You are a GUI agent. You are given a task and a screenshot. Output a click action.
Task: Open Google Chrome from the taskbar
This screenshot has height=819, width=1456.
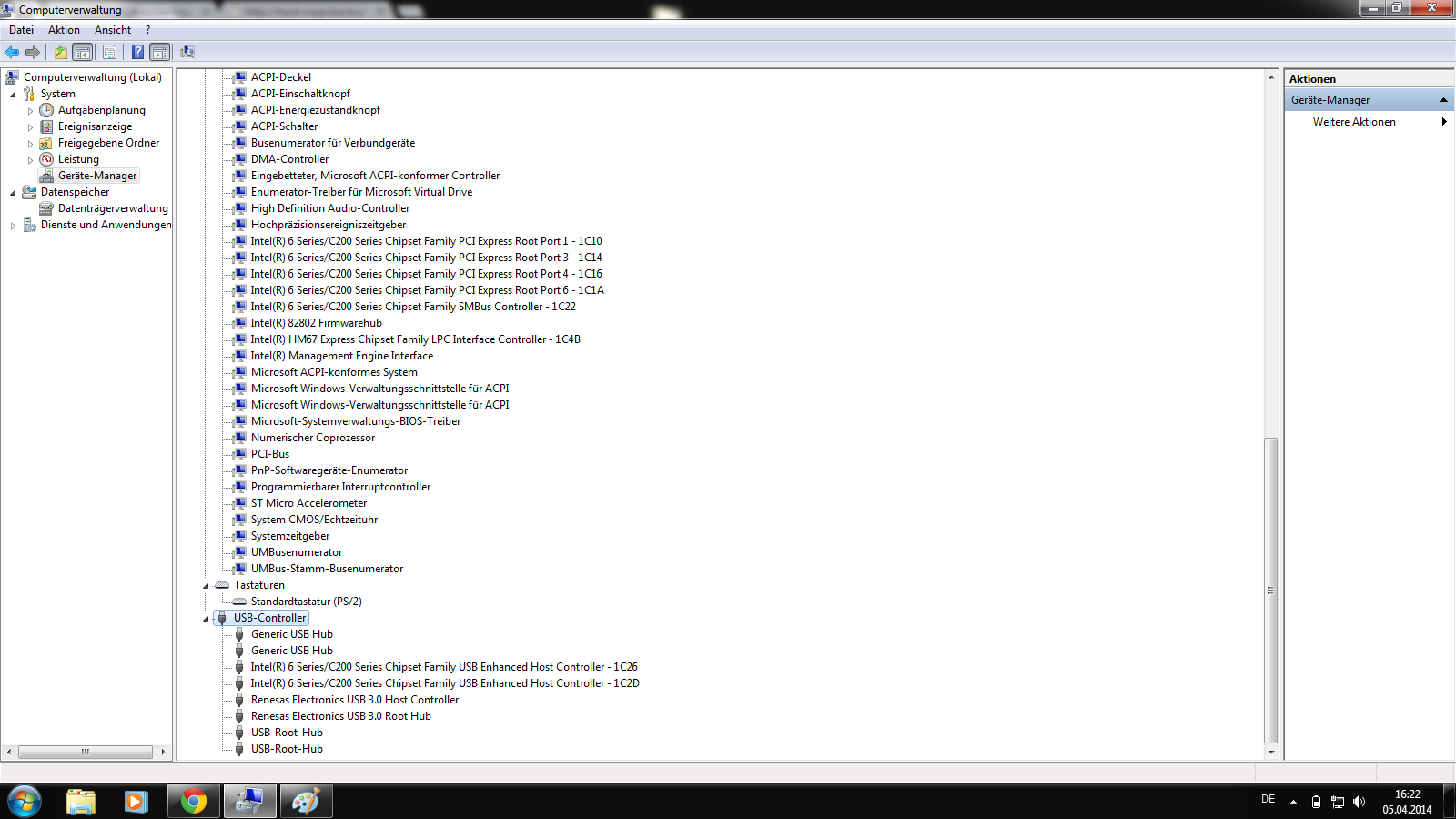coord(193,801)
